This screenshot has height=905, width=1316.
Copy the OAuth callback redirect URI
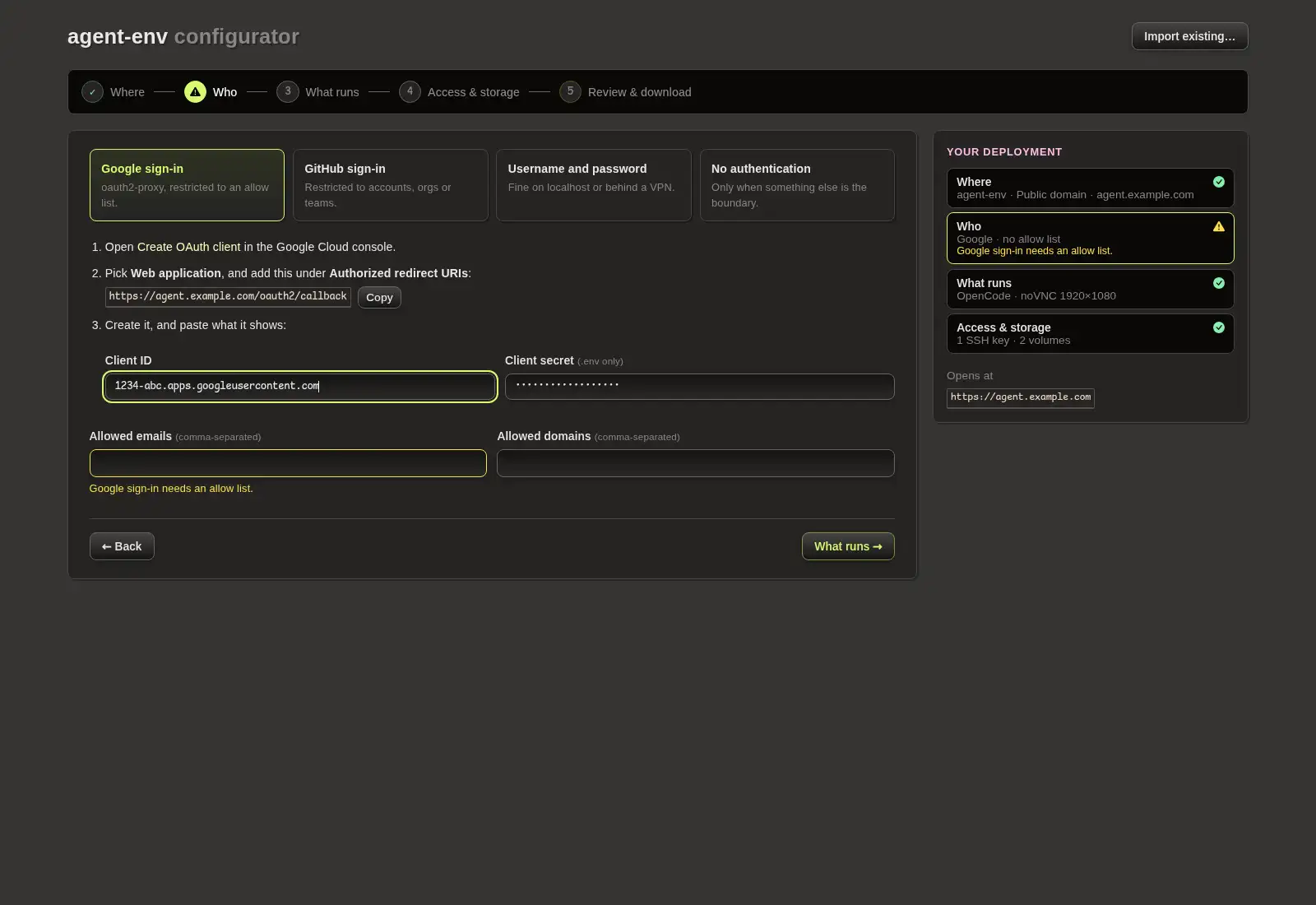click(x=379, y=298)
